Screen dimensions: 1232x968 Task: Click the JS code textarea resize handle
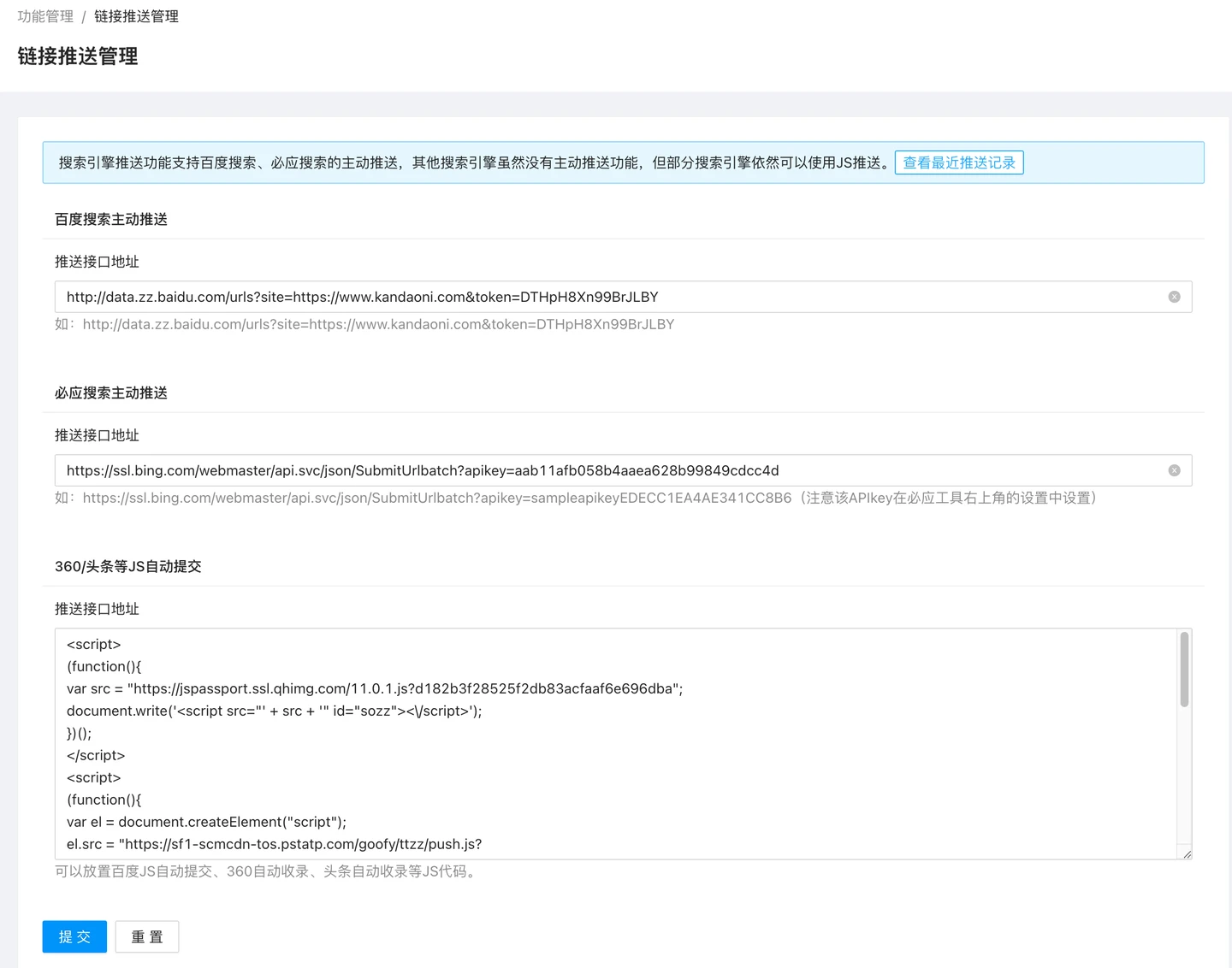[1187, 854]
